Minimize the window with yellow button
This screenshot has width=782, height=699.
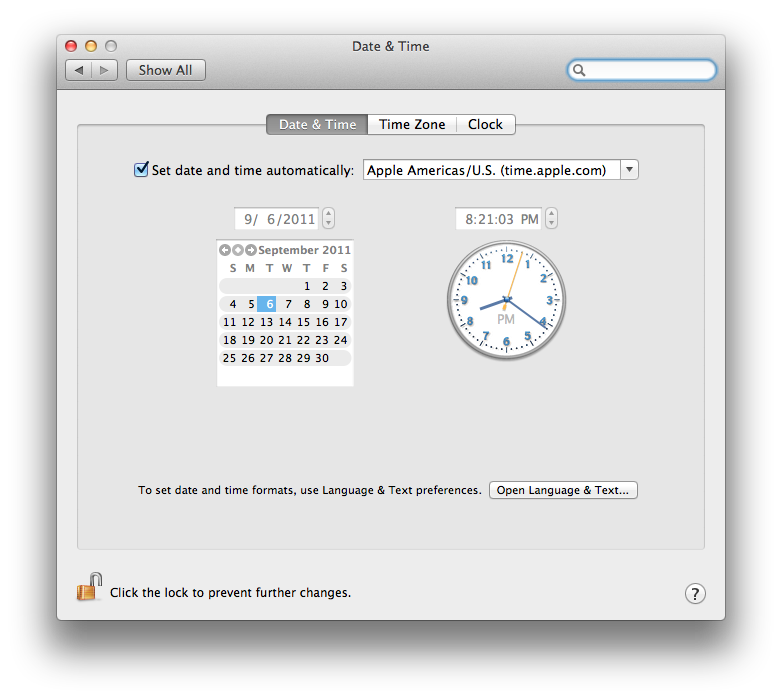91,46
